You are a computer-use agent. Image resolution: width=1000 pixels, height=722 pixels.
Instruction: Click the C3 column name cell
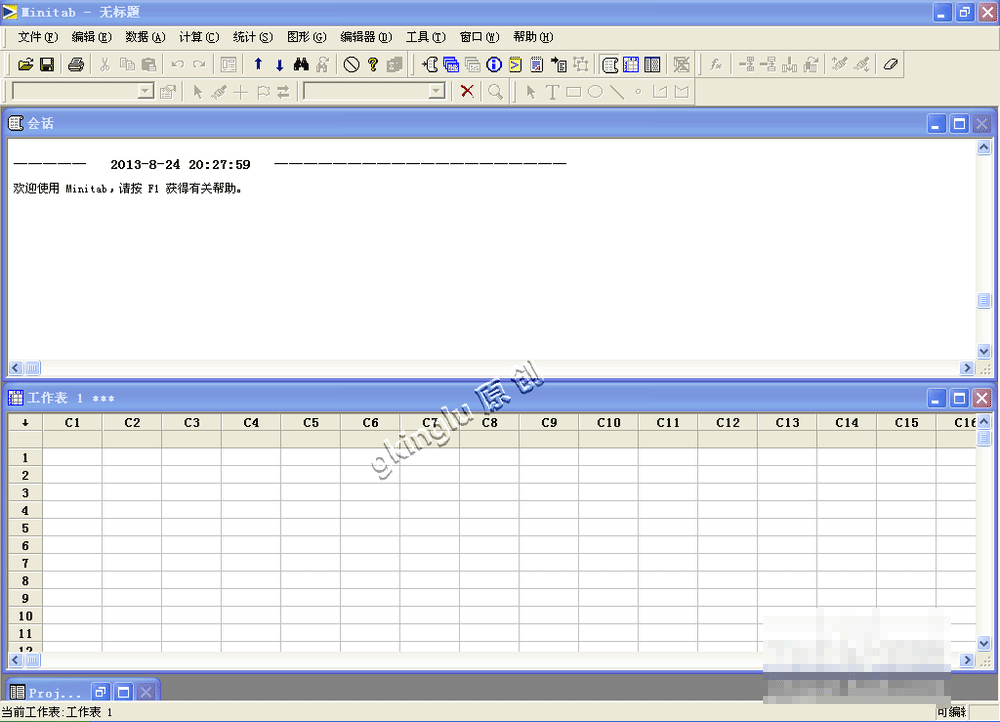coord(191,439)
